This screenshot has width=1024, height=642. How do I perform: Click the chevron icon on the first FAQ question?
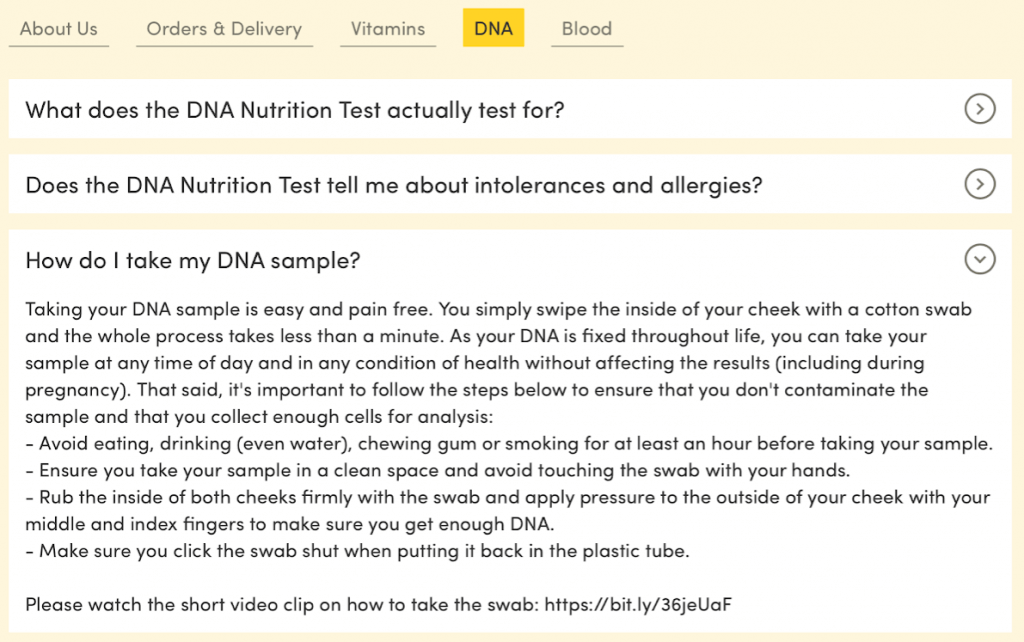click(x=980, y=109)
